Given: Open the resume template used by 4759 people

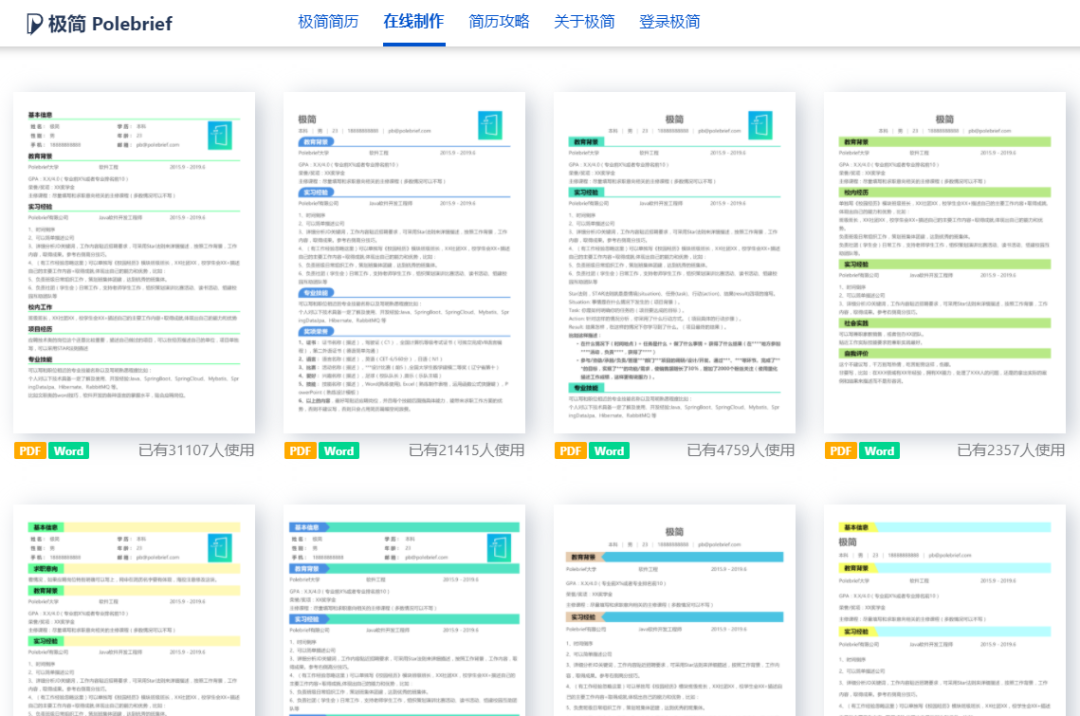Looking at the screenshot, I should (674, 262).
